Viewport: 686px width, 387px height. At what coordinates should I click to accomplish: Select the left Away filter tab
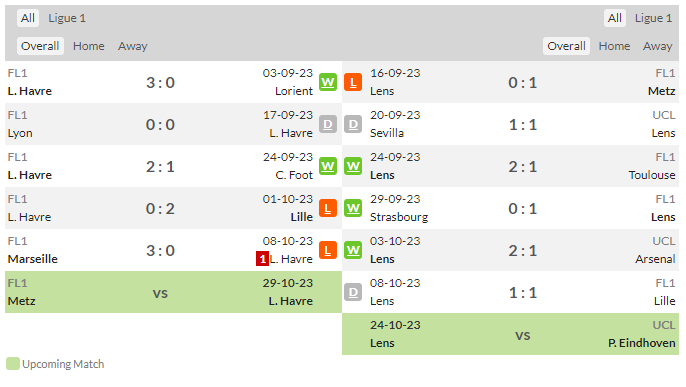pos(133,46)
